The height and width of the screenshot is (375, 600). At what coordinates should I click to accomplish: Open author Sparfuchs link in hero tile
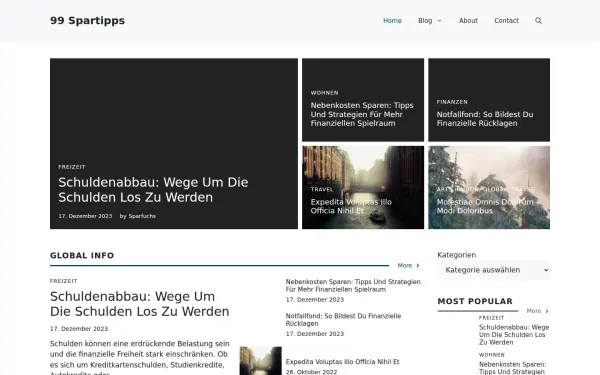142,216
